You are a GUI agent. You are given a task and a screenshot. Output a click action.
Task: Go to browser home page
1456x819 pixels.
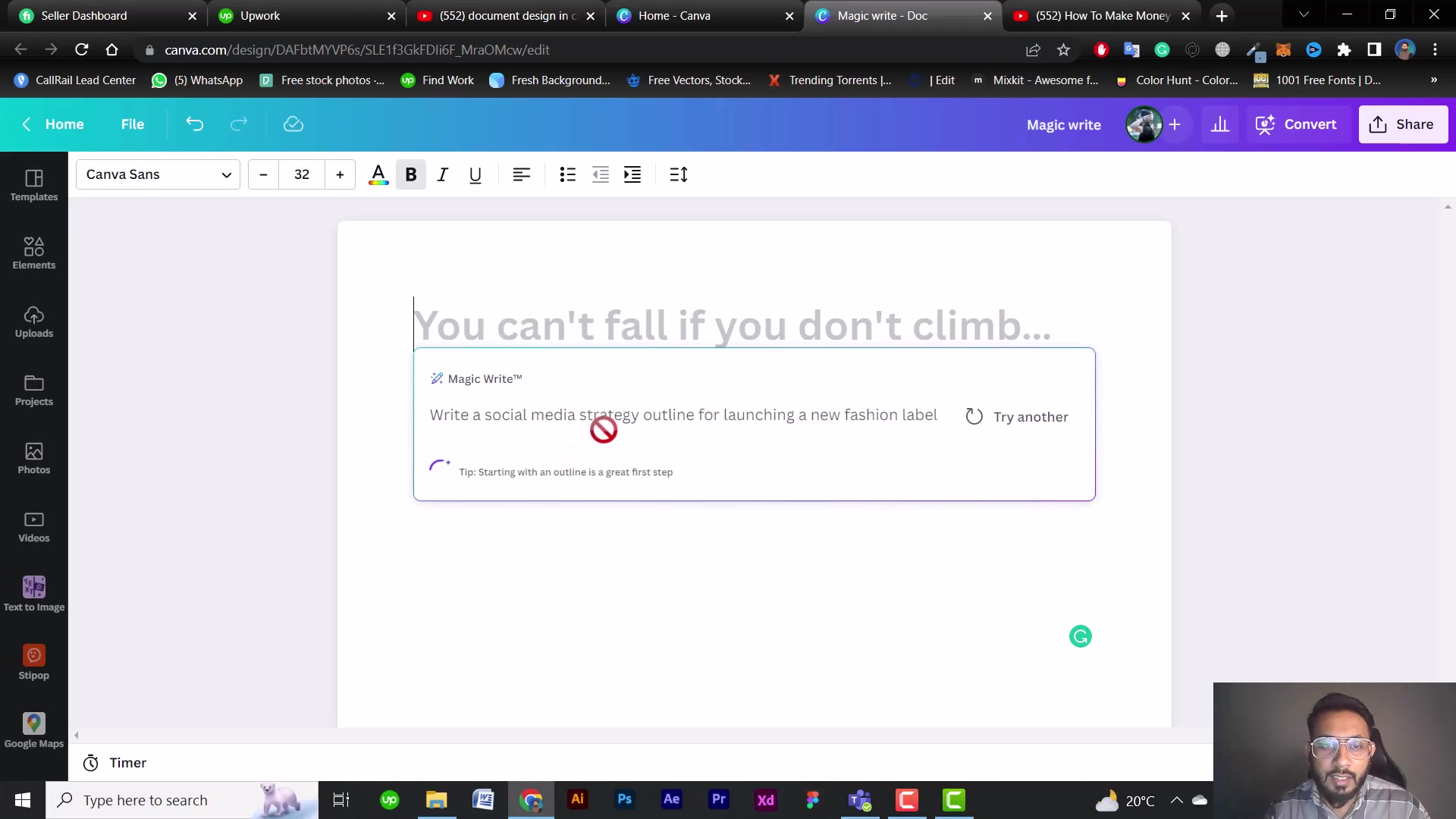coord(112,50)
